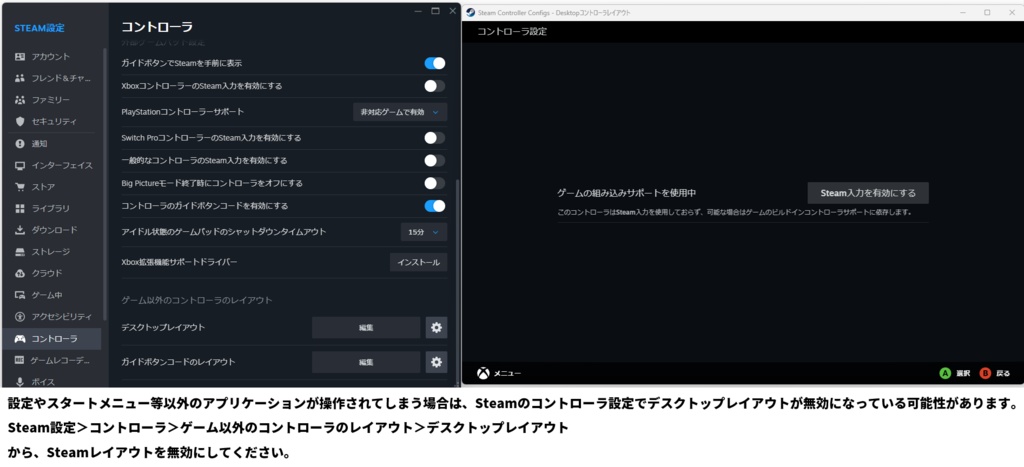Image resolution: width=1024 pixels, height=467 pixels.
Task: Open インターフェイス settings page
Action: [x=52, y=165]
